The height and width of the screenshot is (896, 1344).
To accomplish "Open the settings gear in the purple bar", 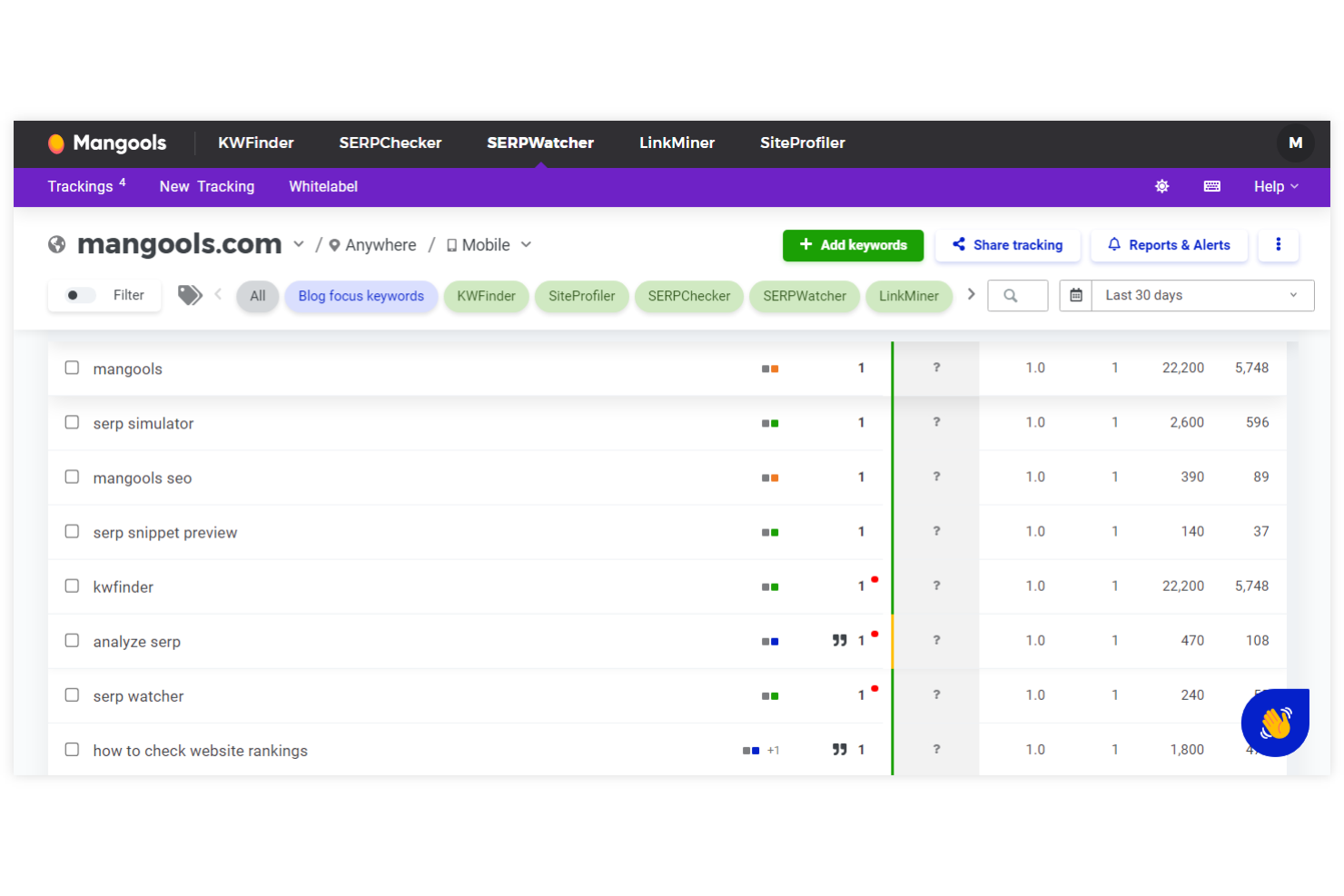I will tap(1162, 186).
